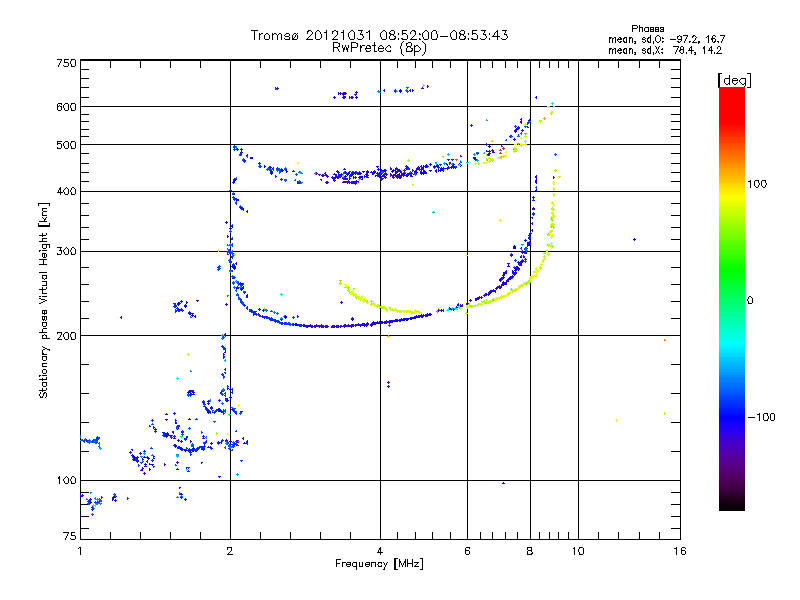Click the colorbar '0' tick label

(750, 301)
